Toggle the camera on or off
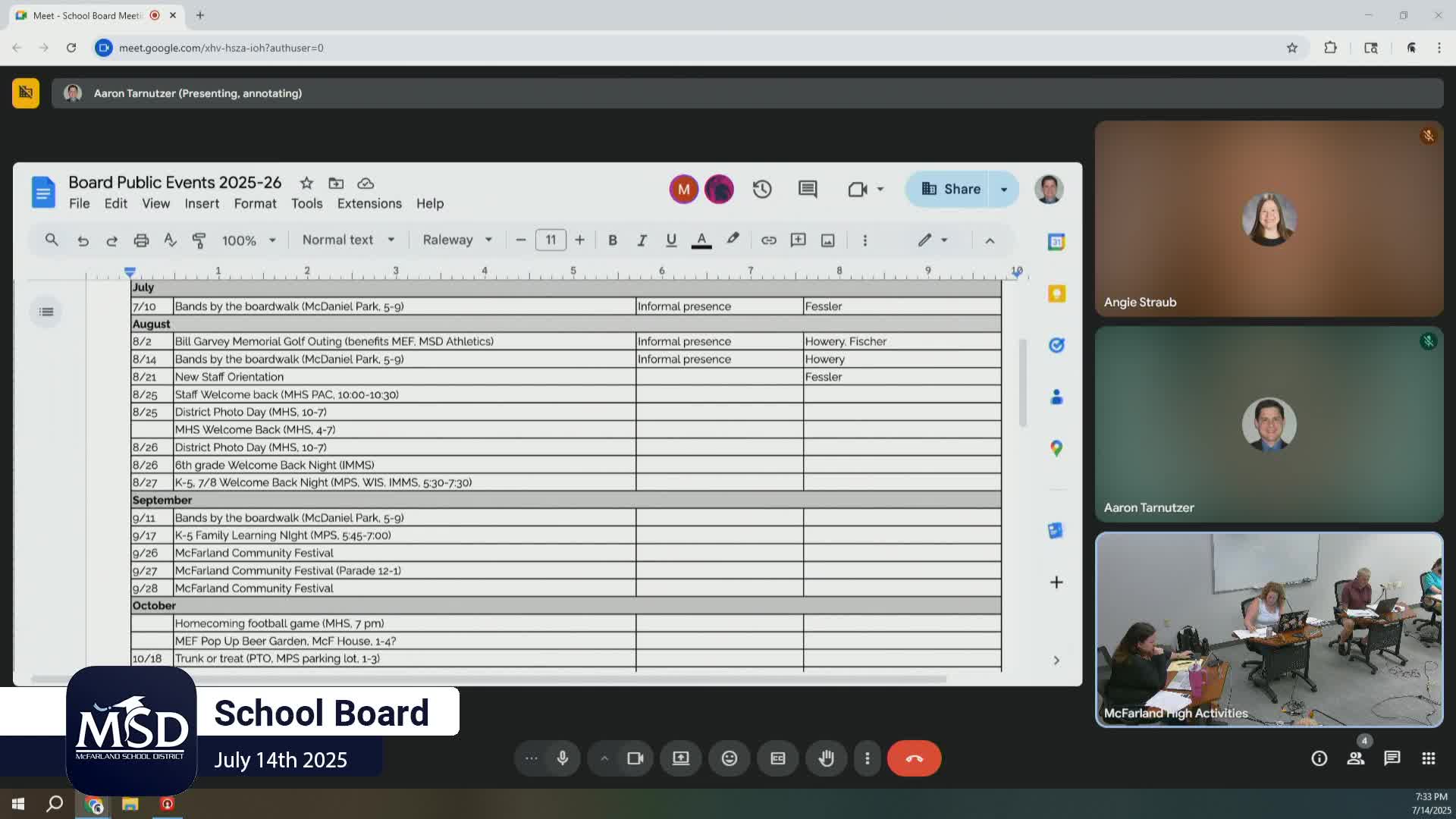 [635, 758]
